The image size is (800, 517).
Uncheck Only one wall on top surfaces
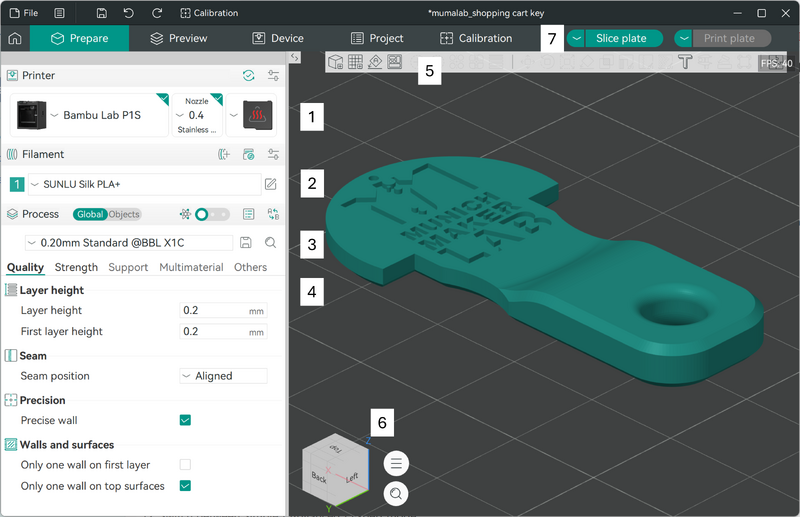(185, 486)
